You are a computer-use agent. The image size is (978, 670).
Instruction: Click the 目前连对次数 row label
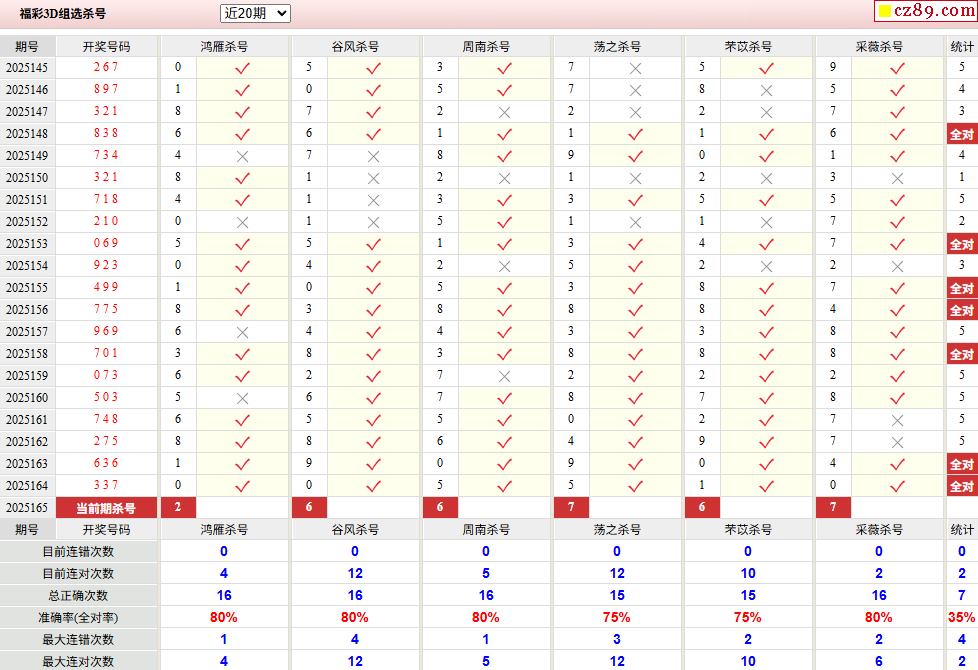coord(78,573)
